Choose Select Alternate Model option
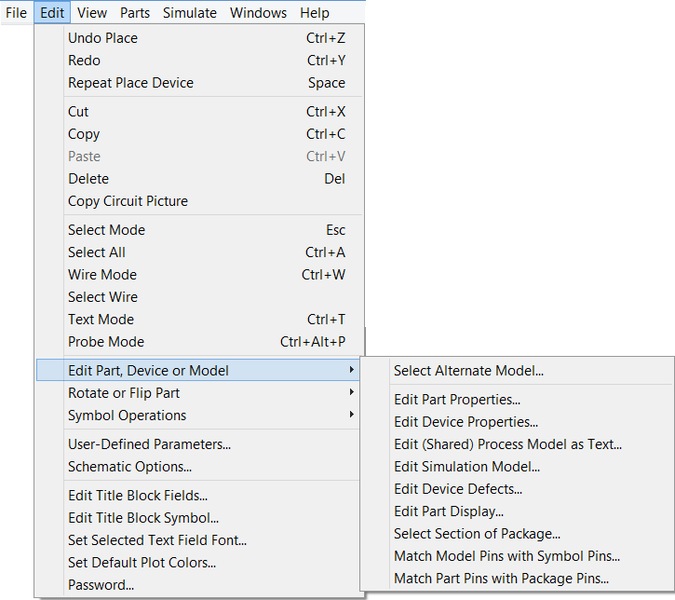Image resolution: width=675 pixels, height=600 pixels. point(469,371)
